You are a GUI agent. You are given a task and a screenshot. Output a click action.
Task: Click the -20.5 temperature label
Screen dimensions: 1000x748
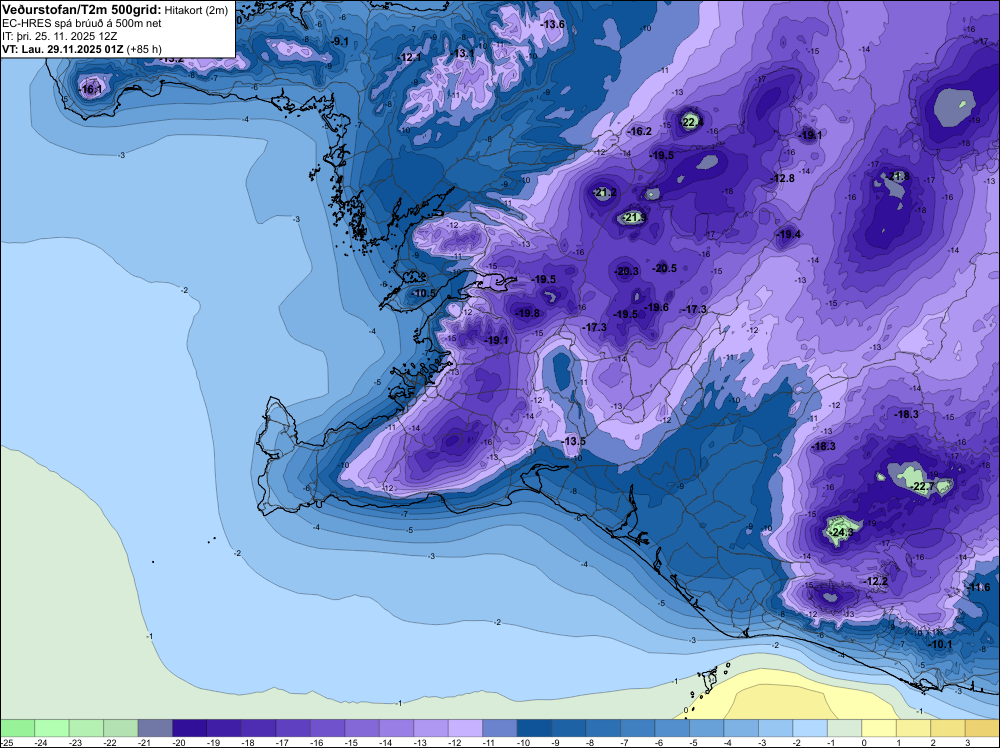pos(665,268)
